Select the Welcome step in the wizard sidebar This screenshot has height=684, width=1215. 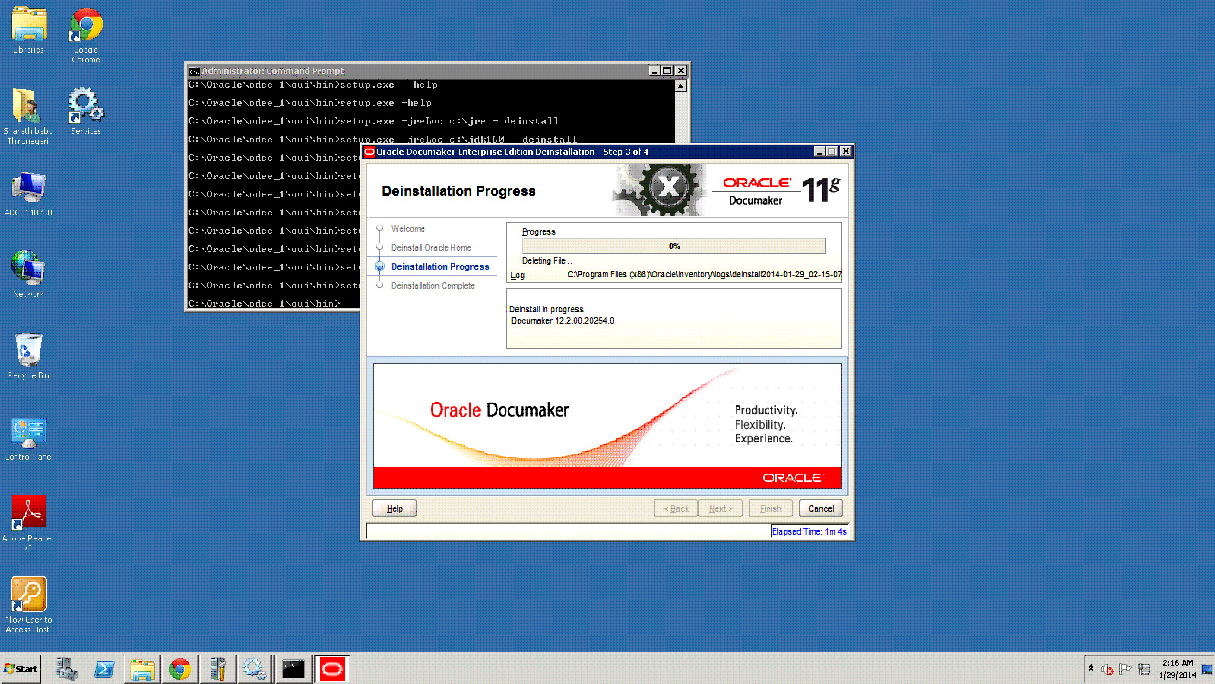click(x=408, y=228)
